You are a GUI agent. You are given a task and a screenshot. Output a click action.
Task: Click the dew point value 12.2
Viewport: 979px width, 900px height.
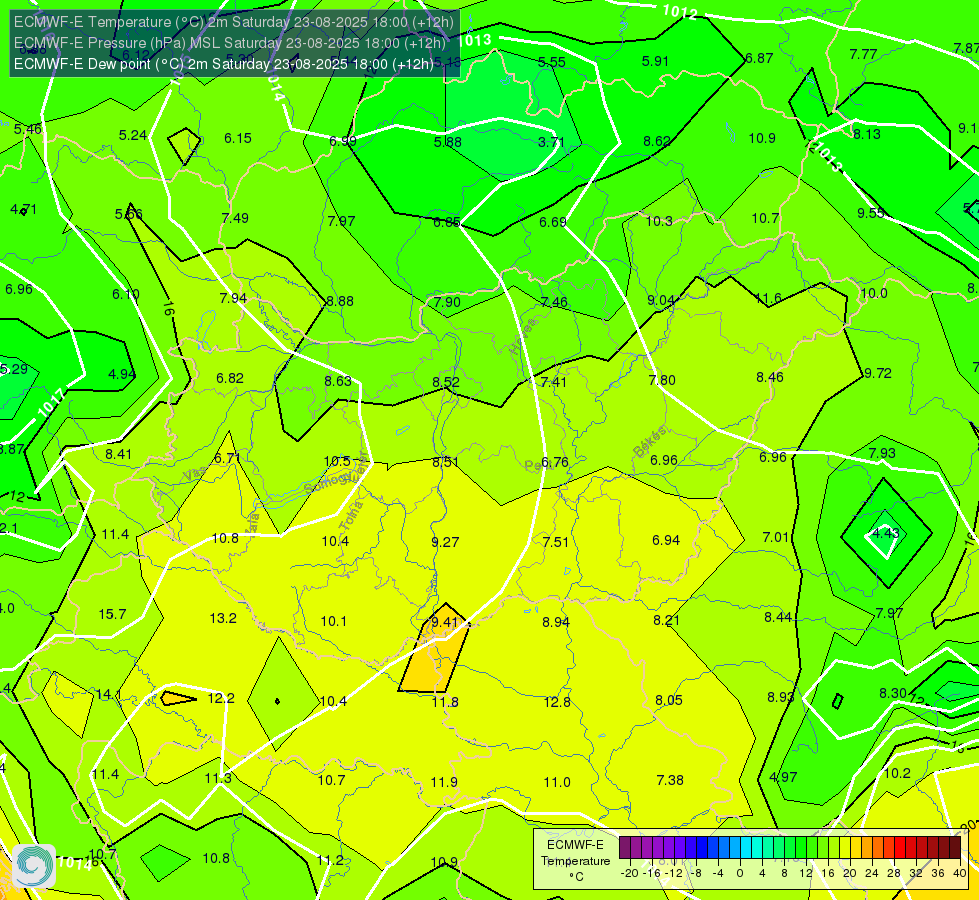[x=221, y=698]
